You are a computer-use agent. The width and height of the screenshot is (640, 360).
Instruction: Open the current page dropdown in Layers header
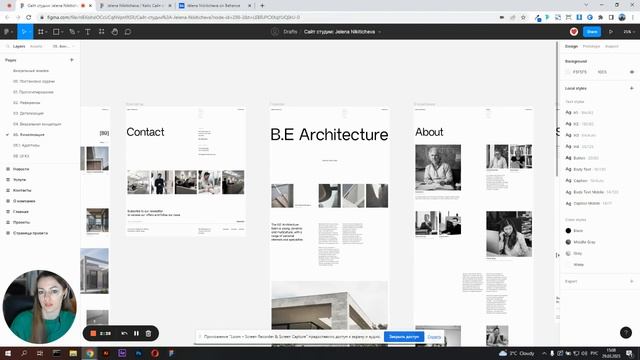[x=63, y=47]
